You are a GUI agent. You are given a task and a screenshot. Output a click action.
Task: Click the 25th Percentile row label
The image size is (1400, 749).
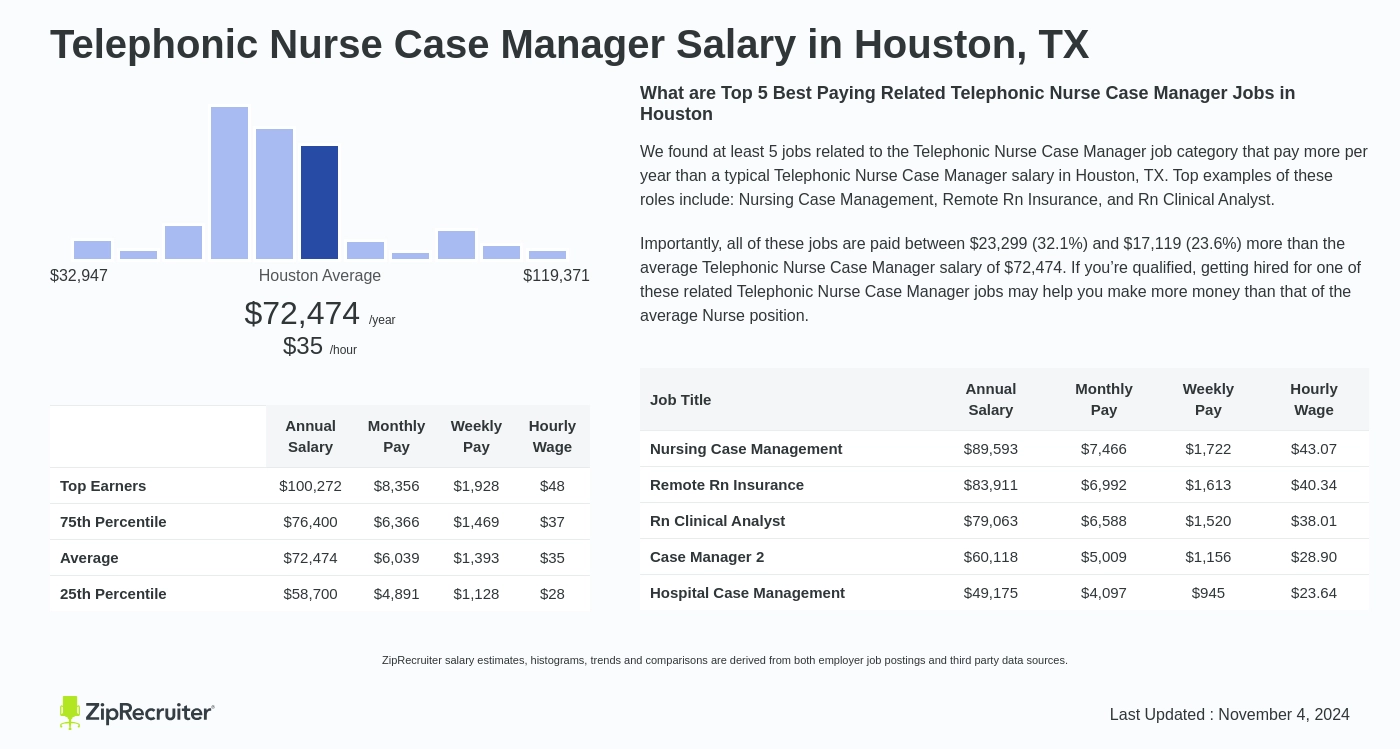click(113, 593)
